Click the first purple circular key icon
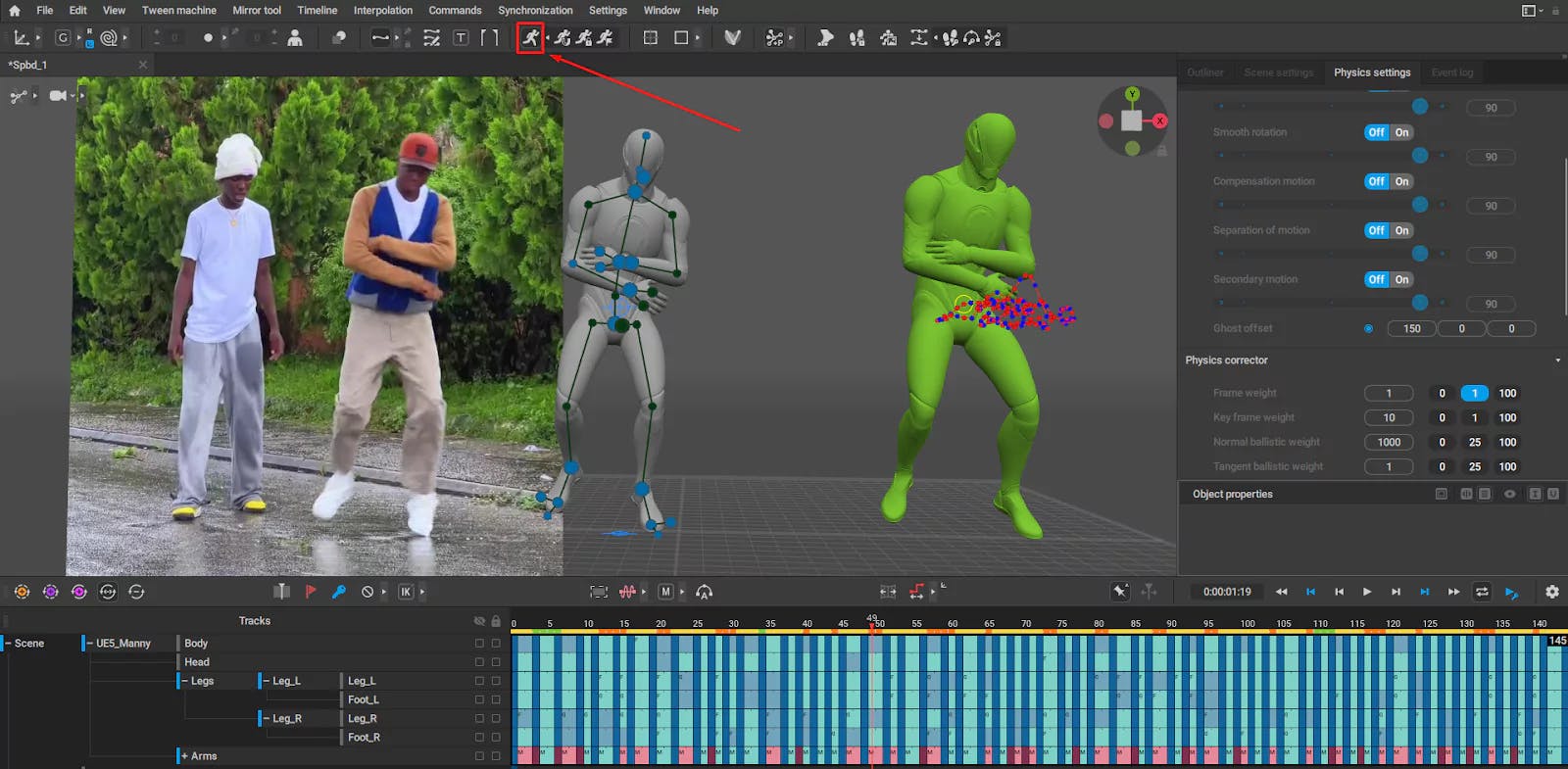1568x769 pixels. point(51,592)
